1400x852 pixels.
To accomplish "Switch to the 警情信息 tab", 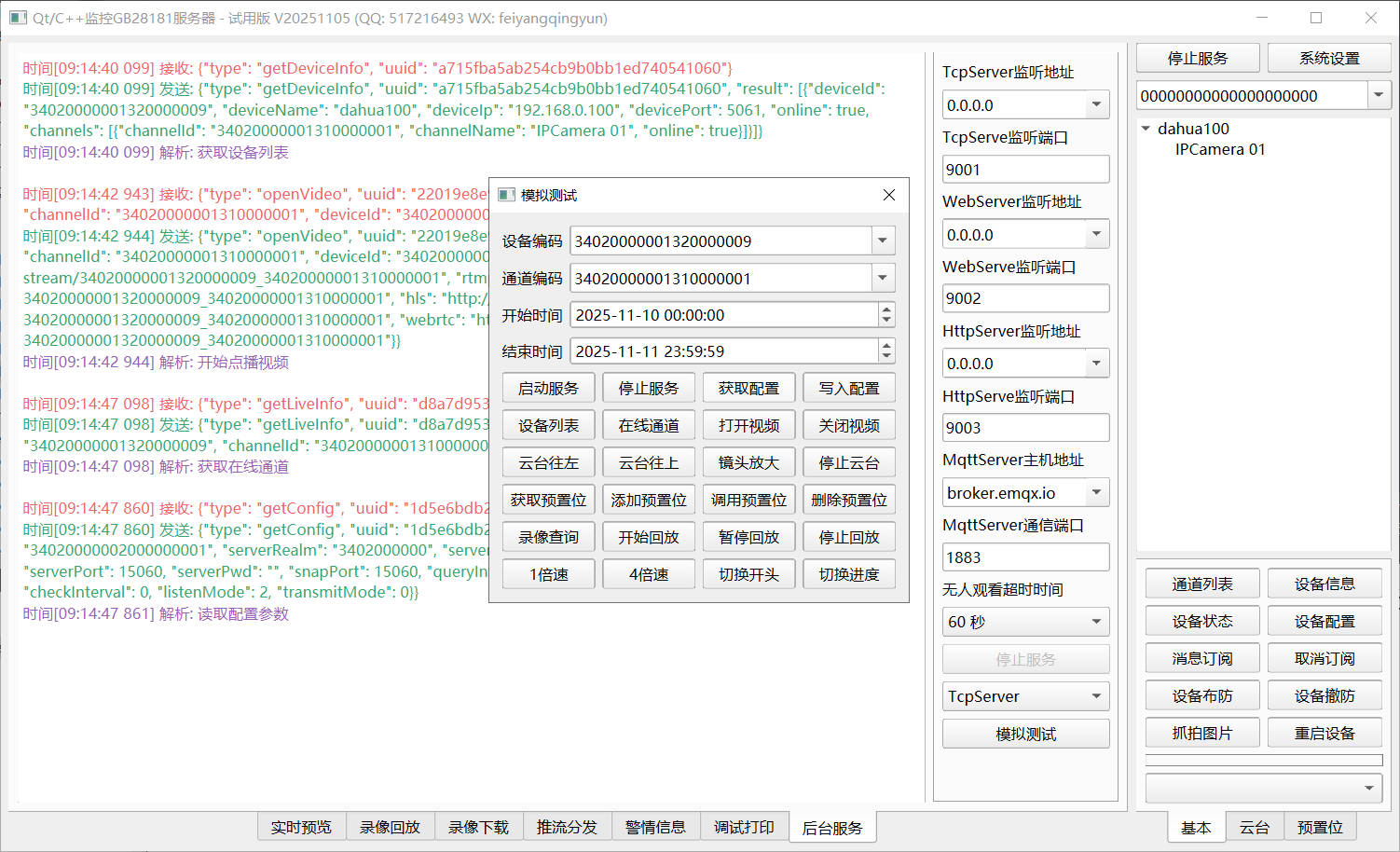I will click(655, 828).
